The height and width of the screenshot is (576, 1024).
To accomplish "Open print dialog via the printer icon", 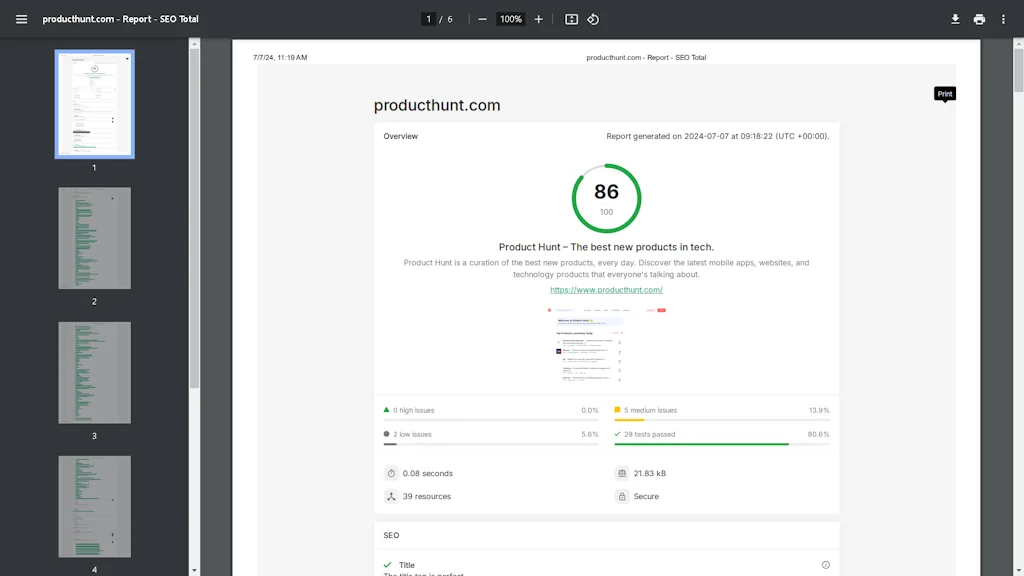I will 979,19.
